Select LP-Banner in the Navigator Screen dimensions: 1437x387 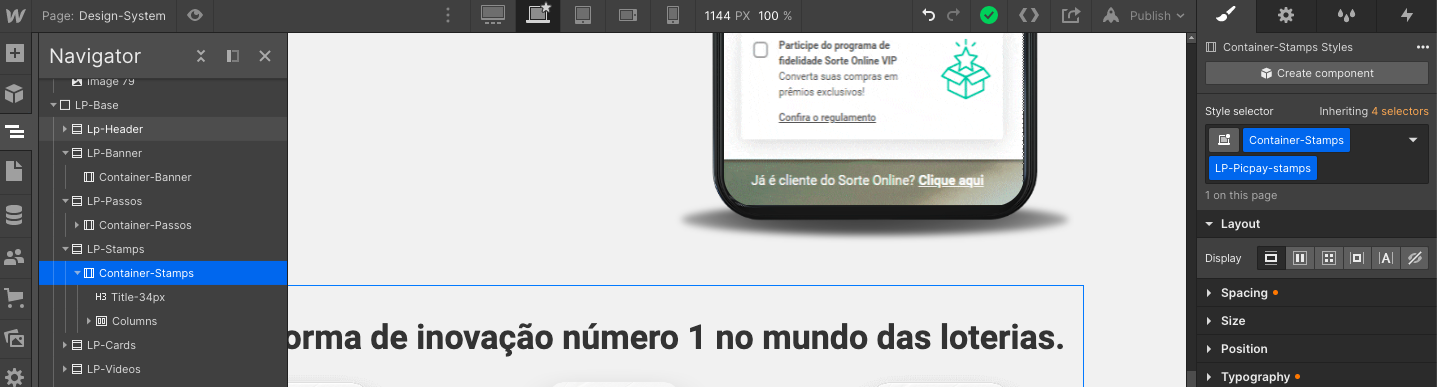click(x=114, y=153)
